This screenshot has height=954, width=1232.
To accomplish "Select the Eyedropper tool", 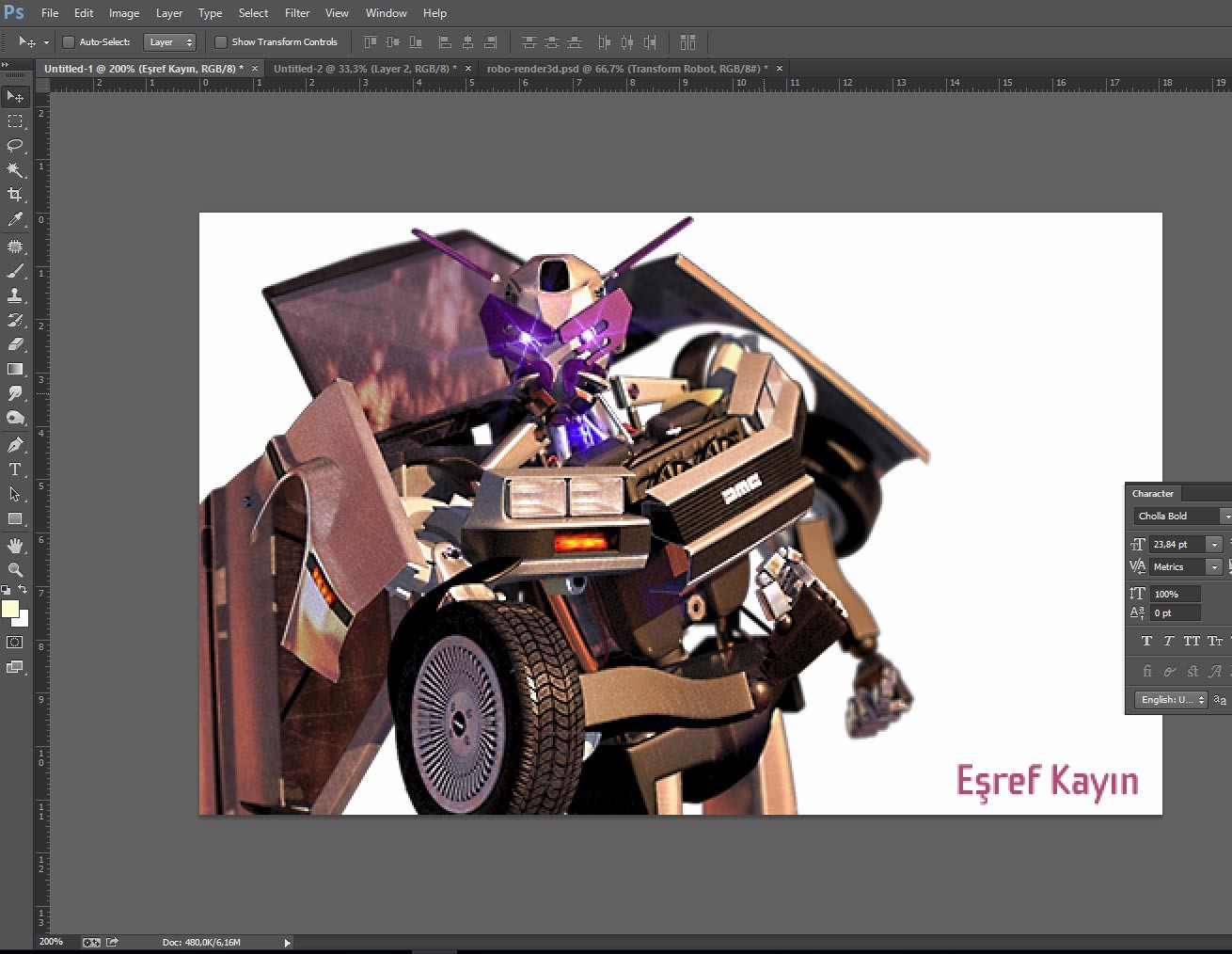I will click(15, 219).
